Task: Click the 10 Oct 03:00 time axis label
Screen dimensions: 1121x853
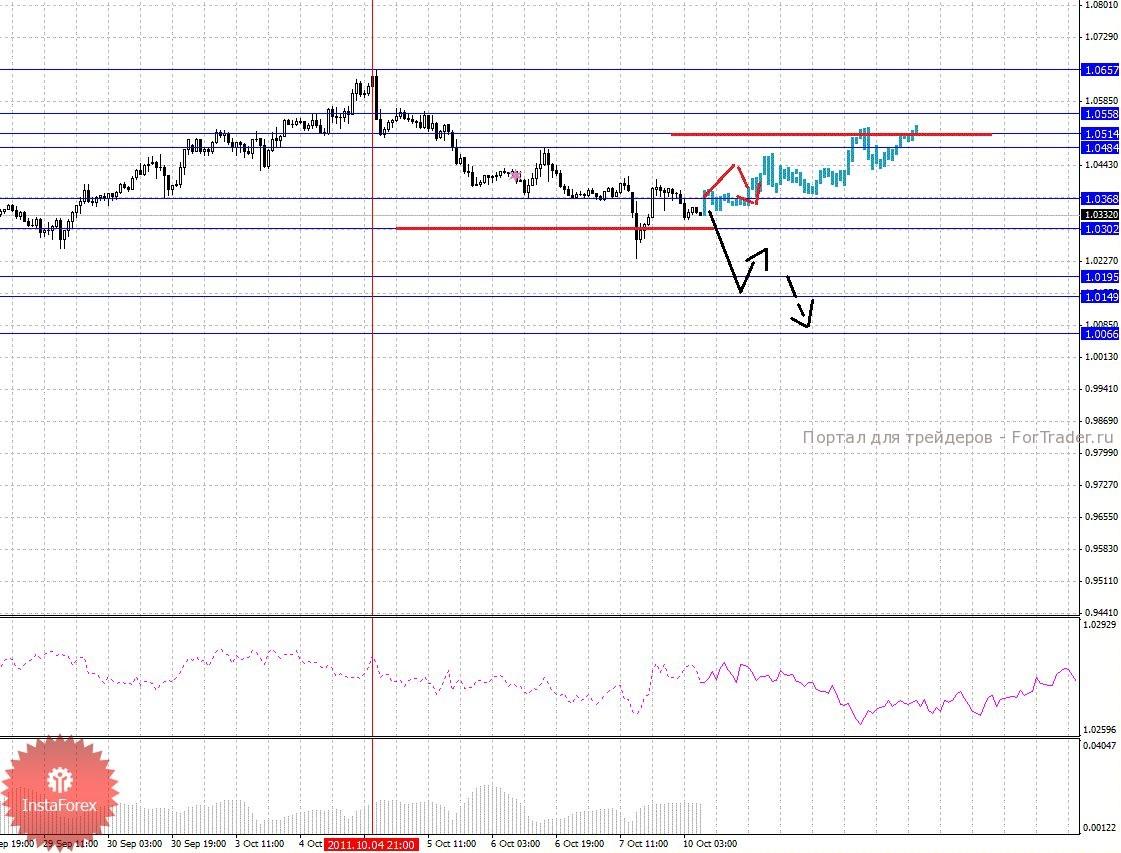Action: pyautogui.click(x=710, y=844)
